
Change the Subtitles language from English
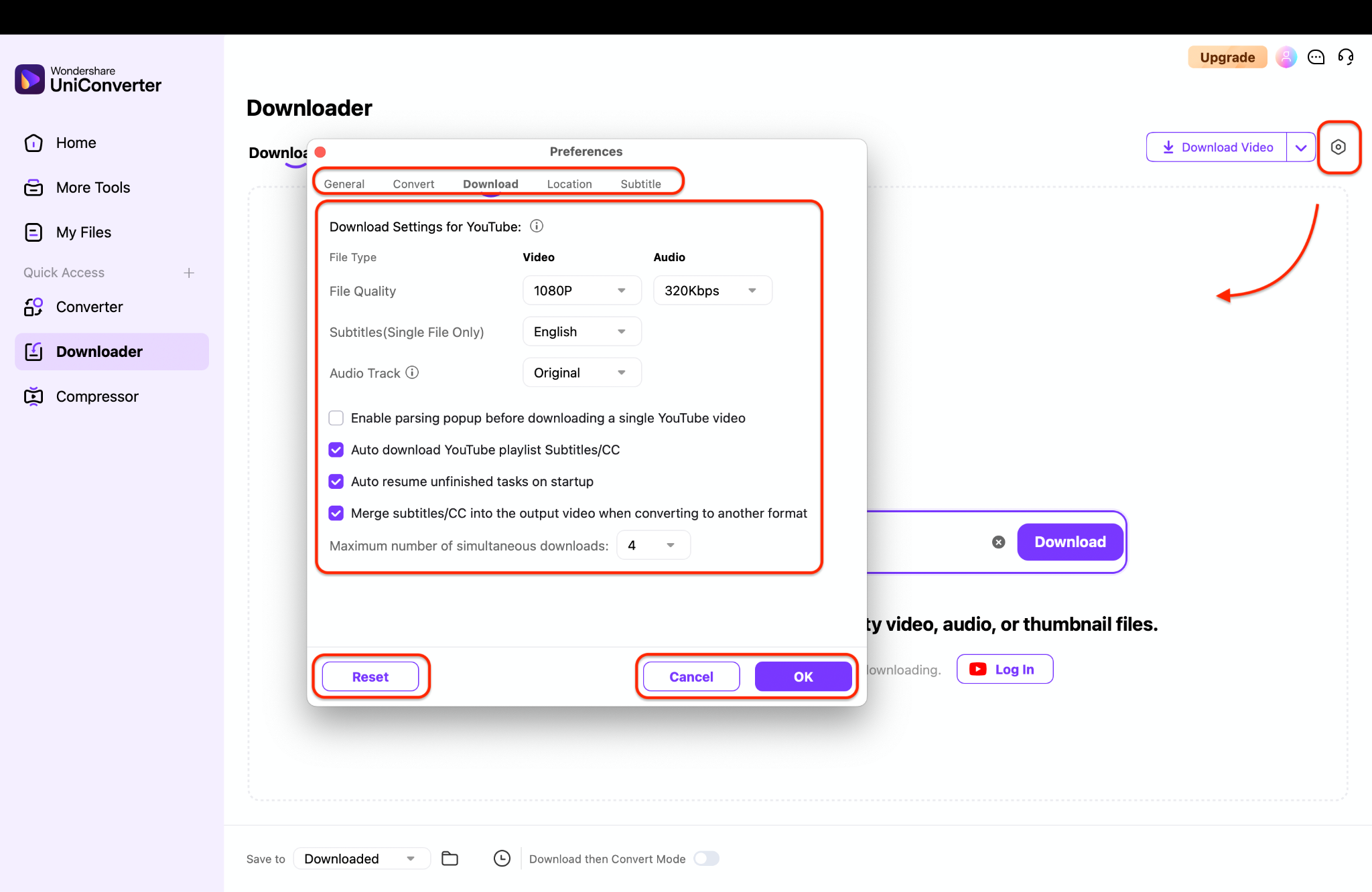[x=581, y=331]
